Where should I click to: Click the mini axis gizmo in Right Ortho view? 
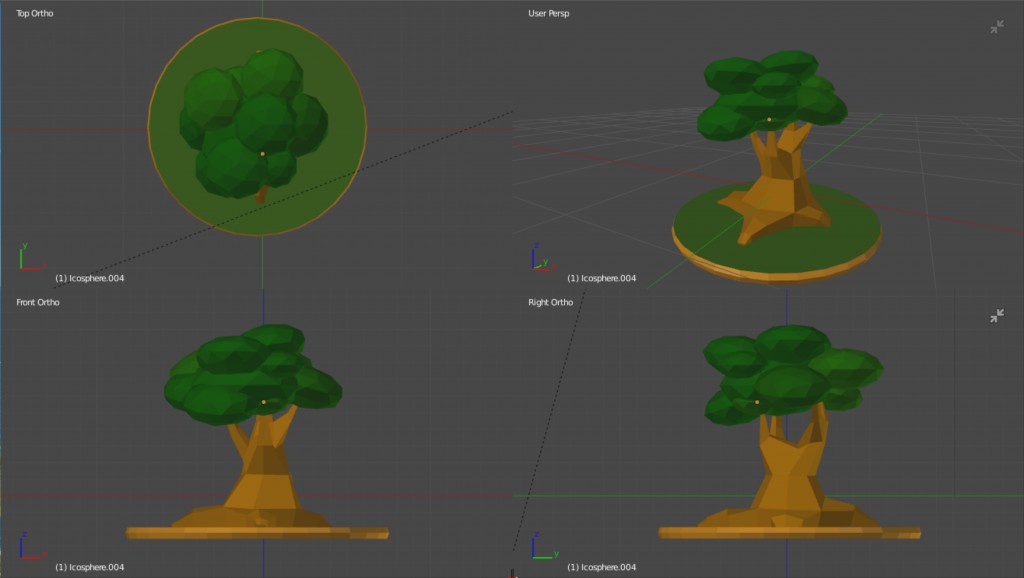tap(535, 553)
